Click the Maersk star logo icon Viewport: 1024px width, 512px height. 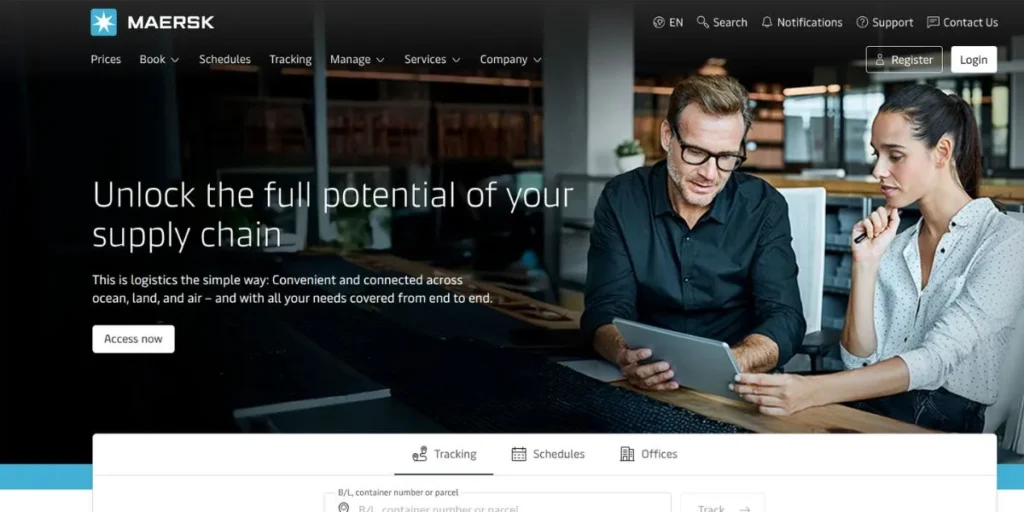(103, 22)
